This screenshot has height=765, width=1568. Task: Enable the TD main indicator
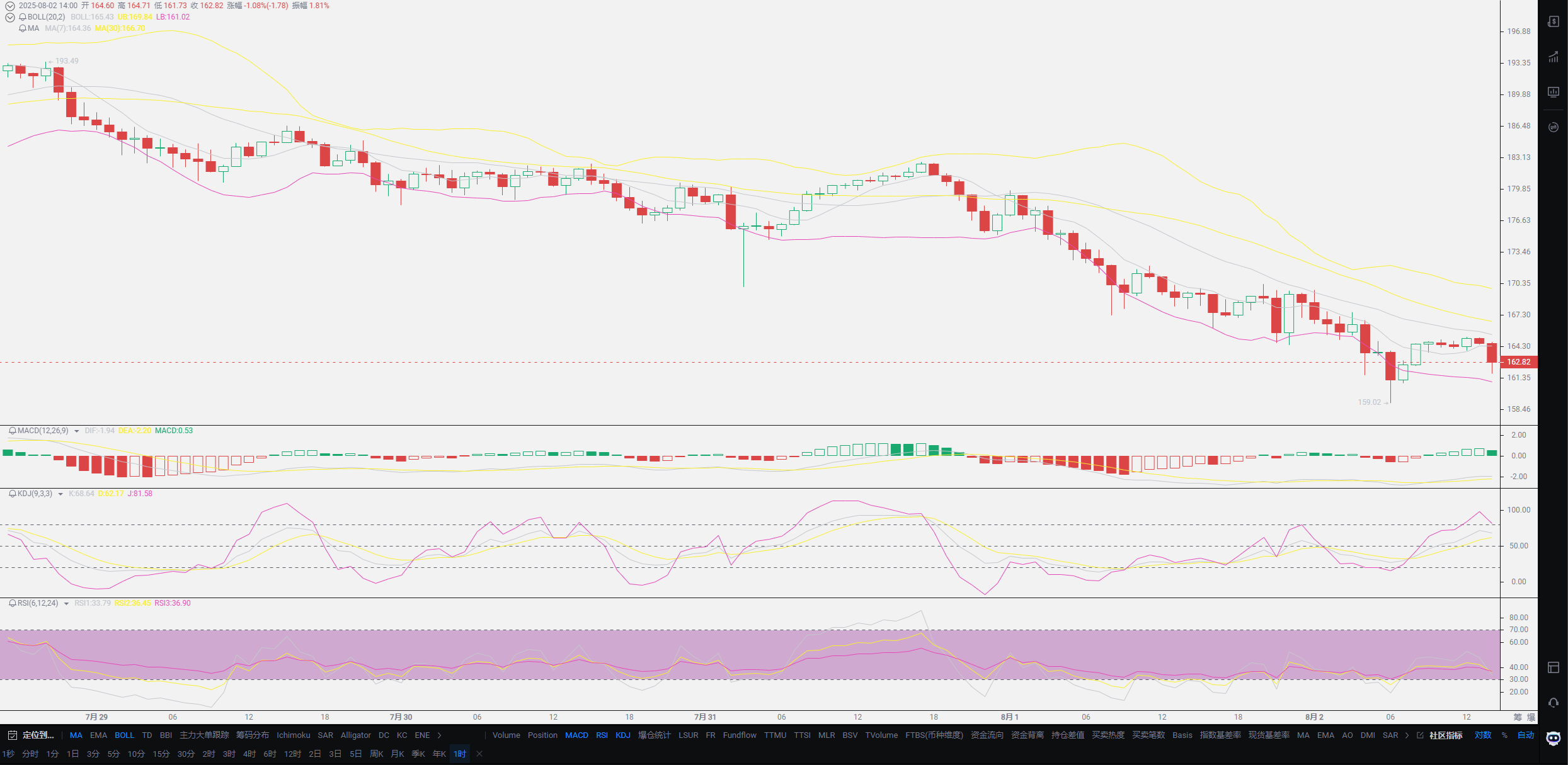tap(147, 735)
